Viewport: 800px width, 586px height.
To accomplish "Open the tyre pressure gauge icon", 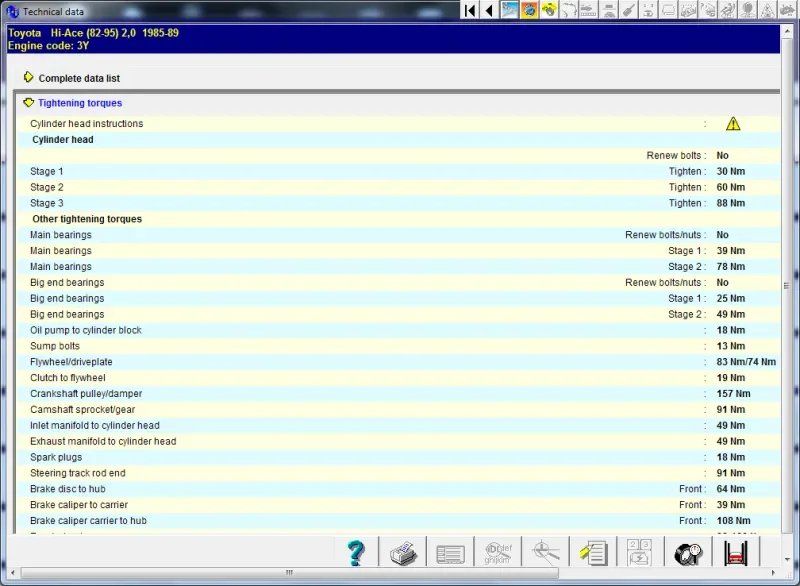I will click(688, 552).
